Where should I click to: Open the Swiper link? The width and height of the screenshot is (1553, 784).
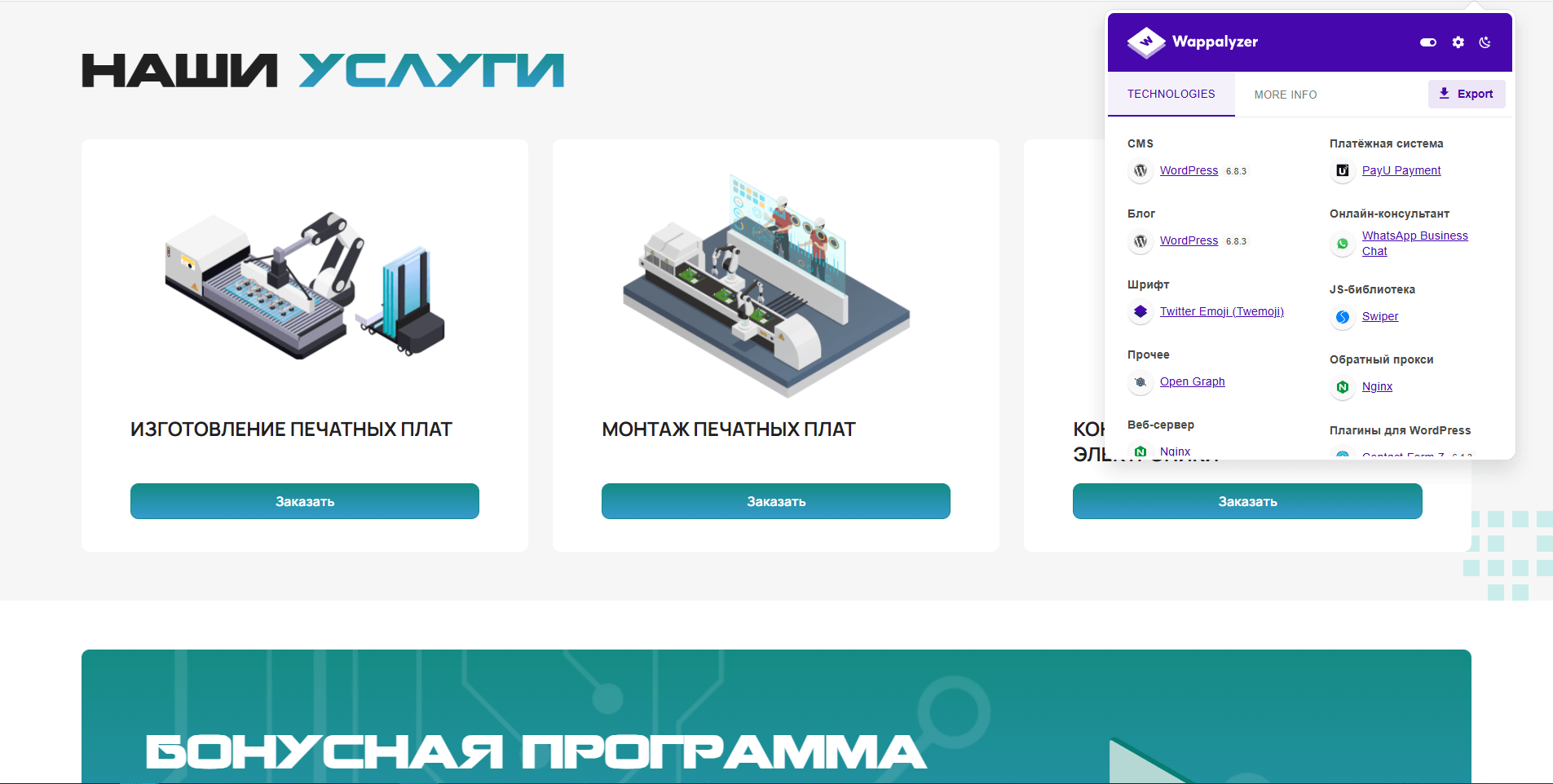pos(1379,316)
